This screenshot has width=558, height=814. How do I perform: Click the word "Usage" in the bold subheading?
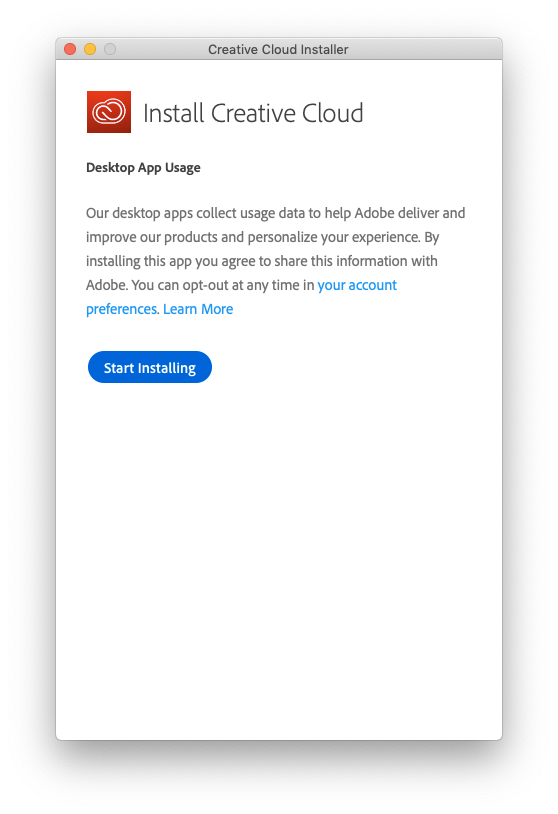[x=183, y=168]
